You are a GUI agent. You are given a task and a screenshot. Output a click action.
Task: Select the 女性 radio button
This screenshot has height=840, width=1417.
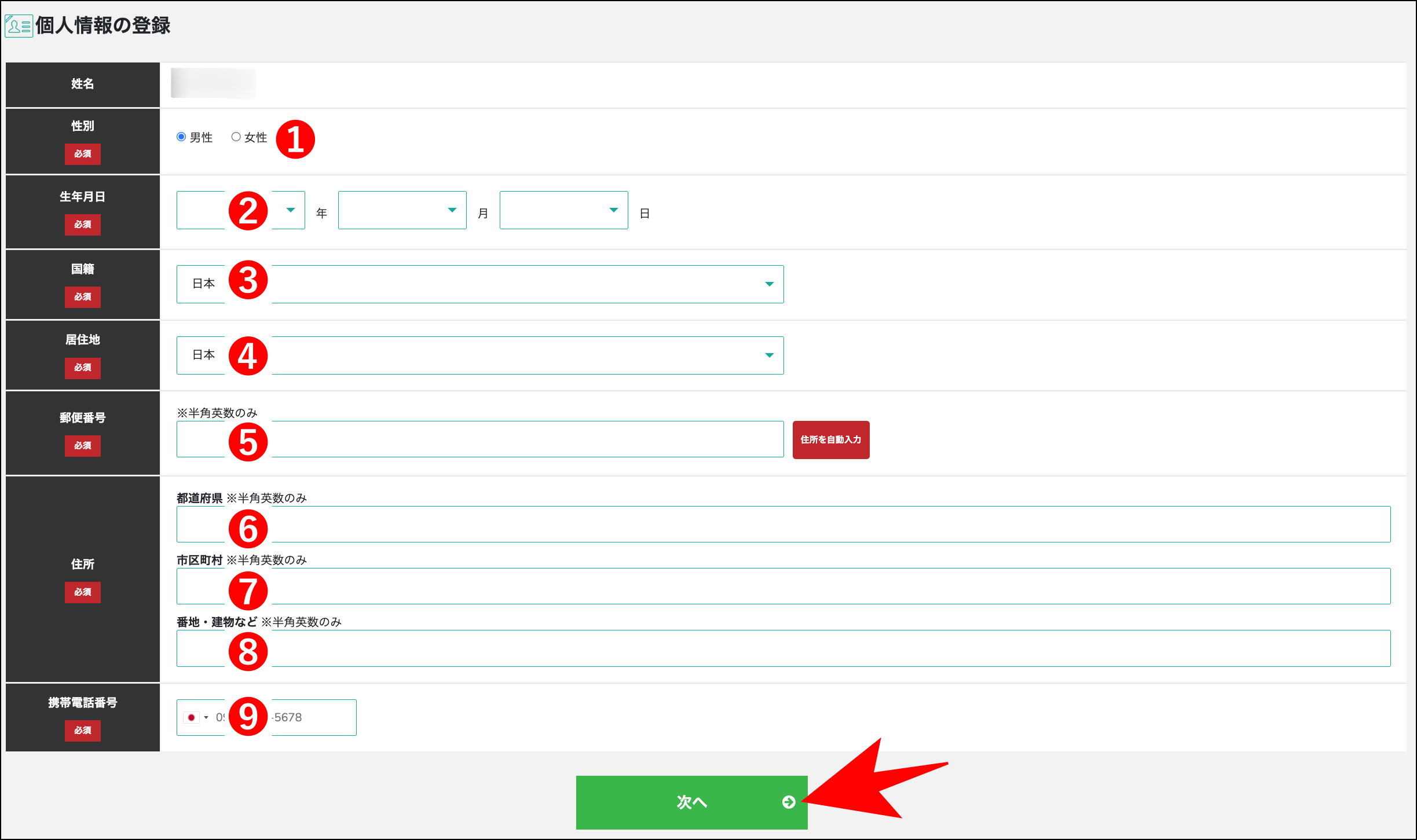(x=235, y=137)
